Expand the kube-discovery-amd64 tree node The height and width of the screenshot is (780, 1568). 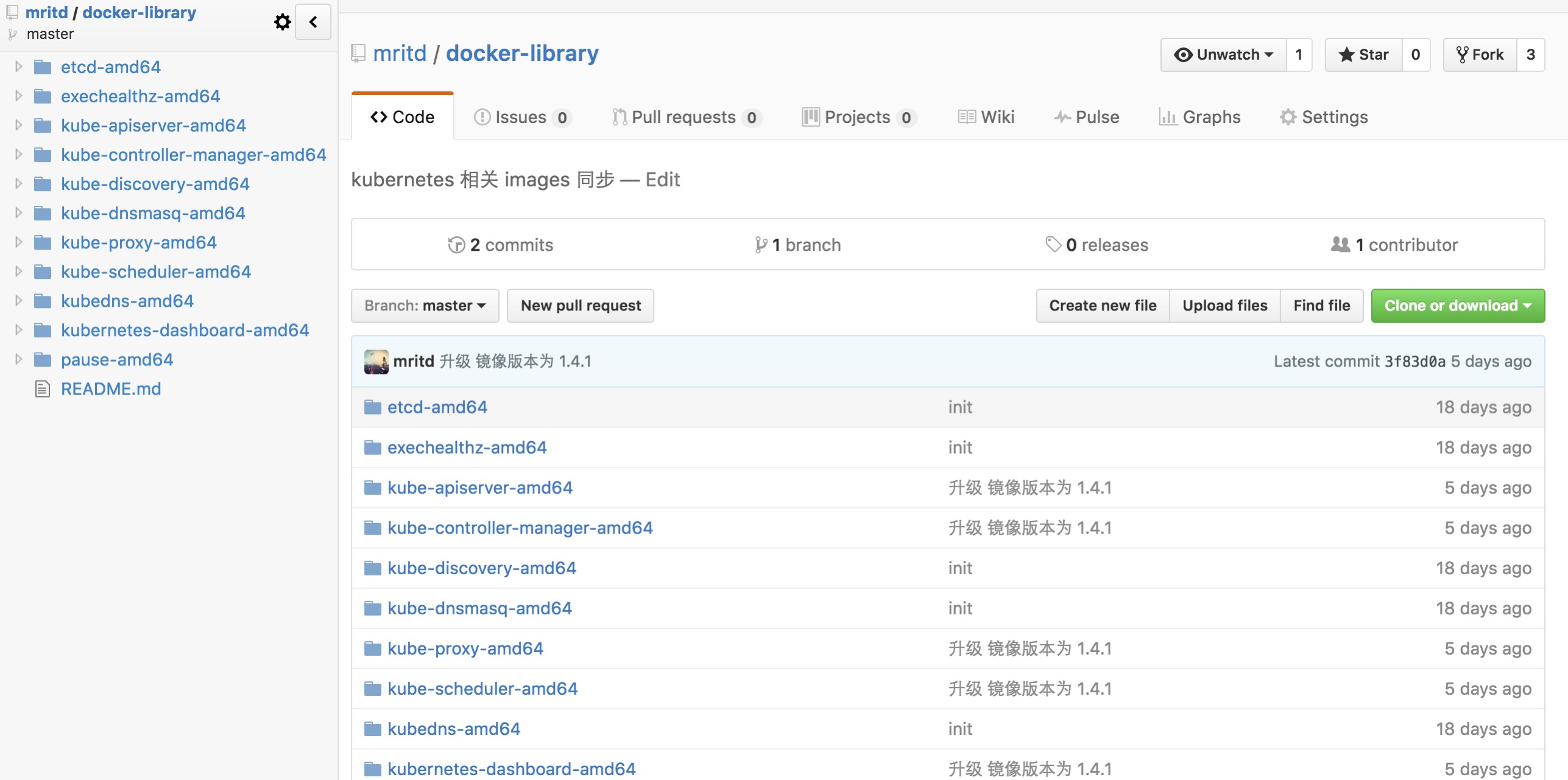[18, 183]
